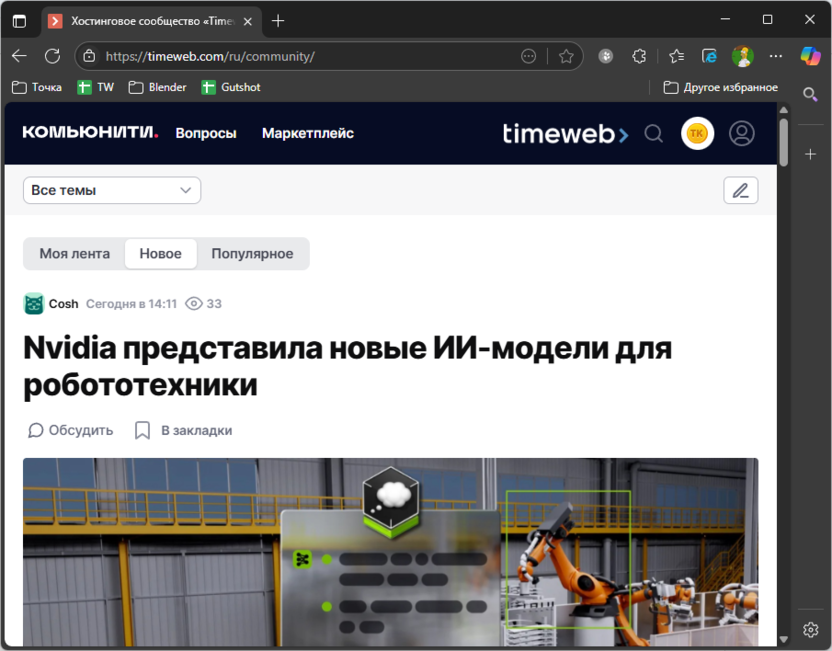Bookmark the post using the В закладки icon
832x651 pixels.
click(x=142, y=430)
